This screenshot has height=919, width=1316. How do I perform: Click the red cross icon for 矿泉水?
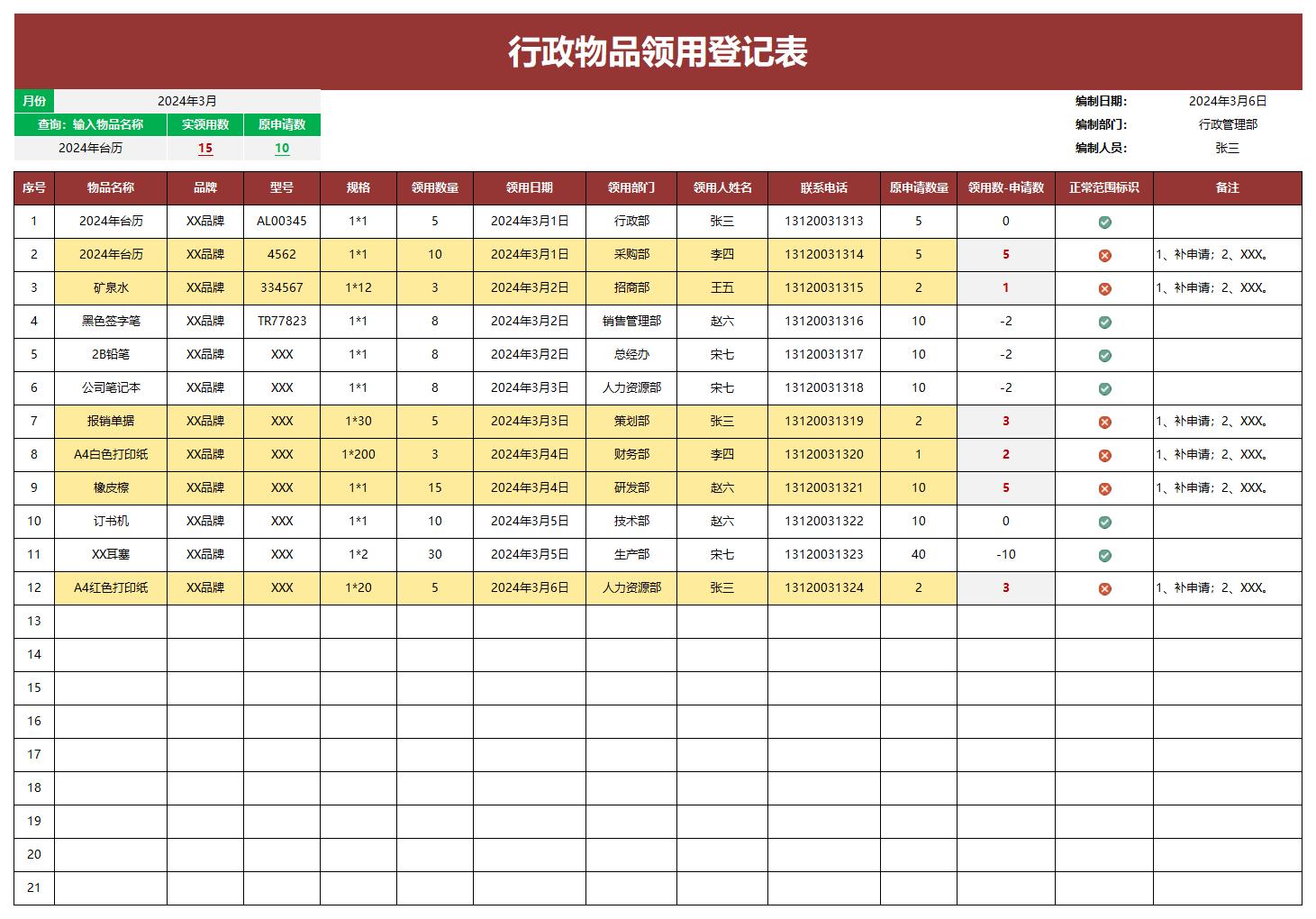pyautogui.click(x=1104, y=288)
